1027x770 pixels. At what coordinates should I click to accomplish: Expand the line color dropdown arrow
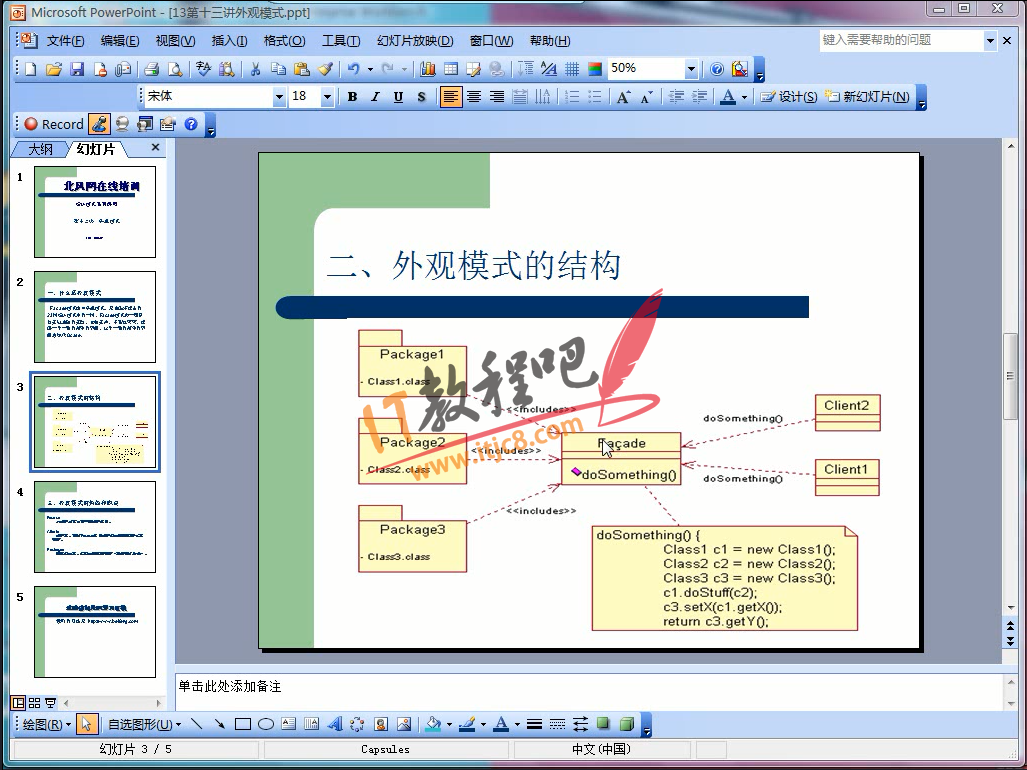tap(483, 724)
